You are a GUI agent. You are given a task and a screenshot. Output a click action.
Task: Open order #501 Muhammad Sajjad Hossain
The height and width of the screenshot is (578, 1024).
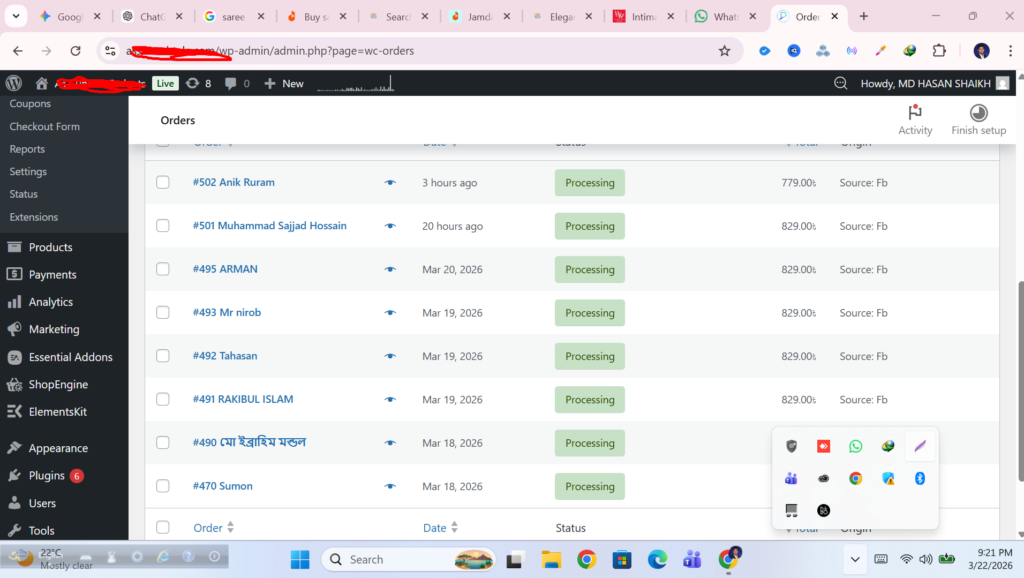tap(272, 226)
